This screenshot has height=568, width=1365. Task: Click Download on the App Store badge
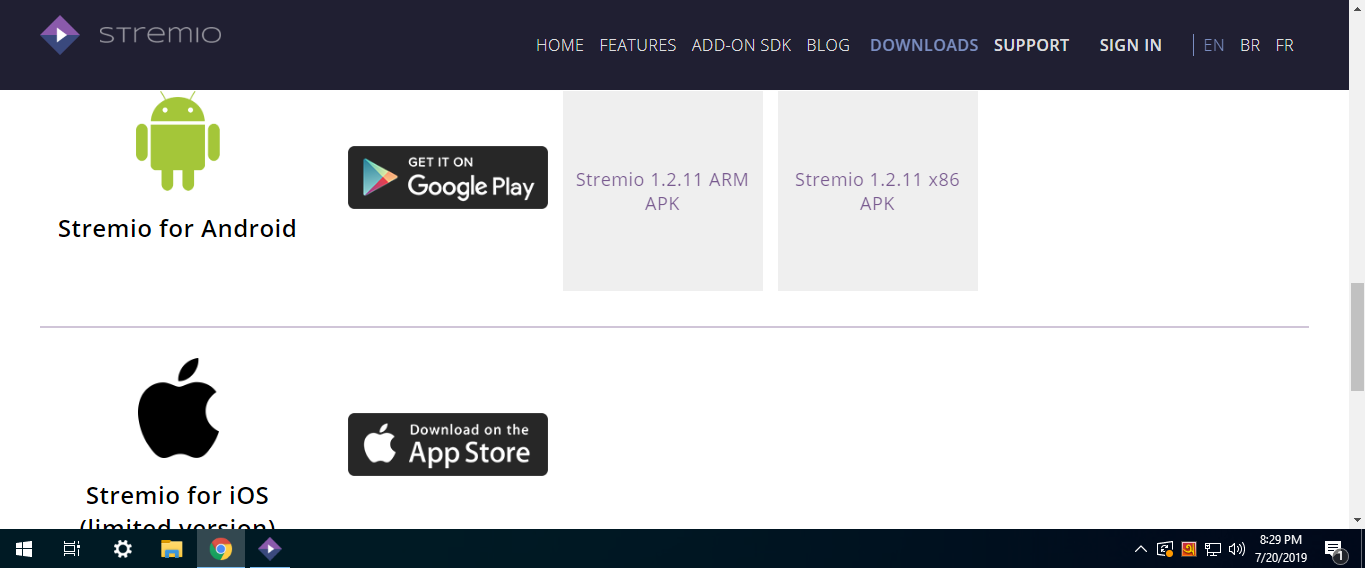pos(448,444)
